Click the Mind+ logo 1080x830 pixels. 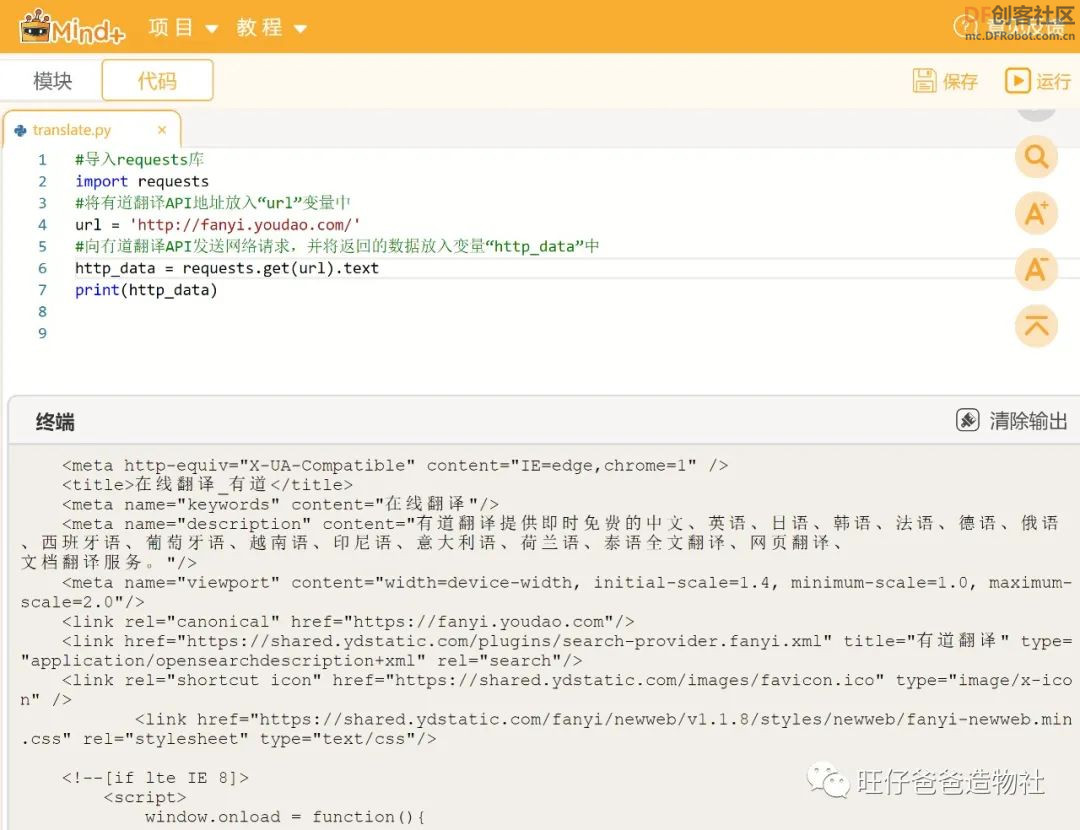(72, 27)
